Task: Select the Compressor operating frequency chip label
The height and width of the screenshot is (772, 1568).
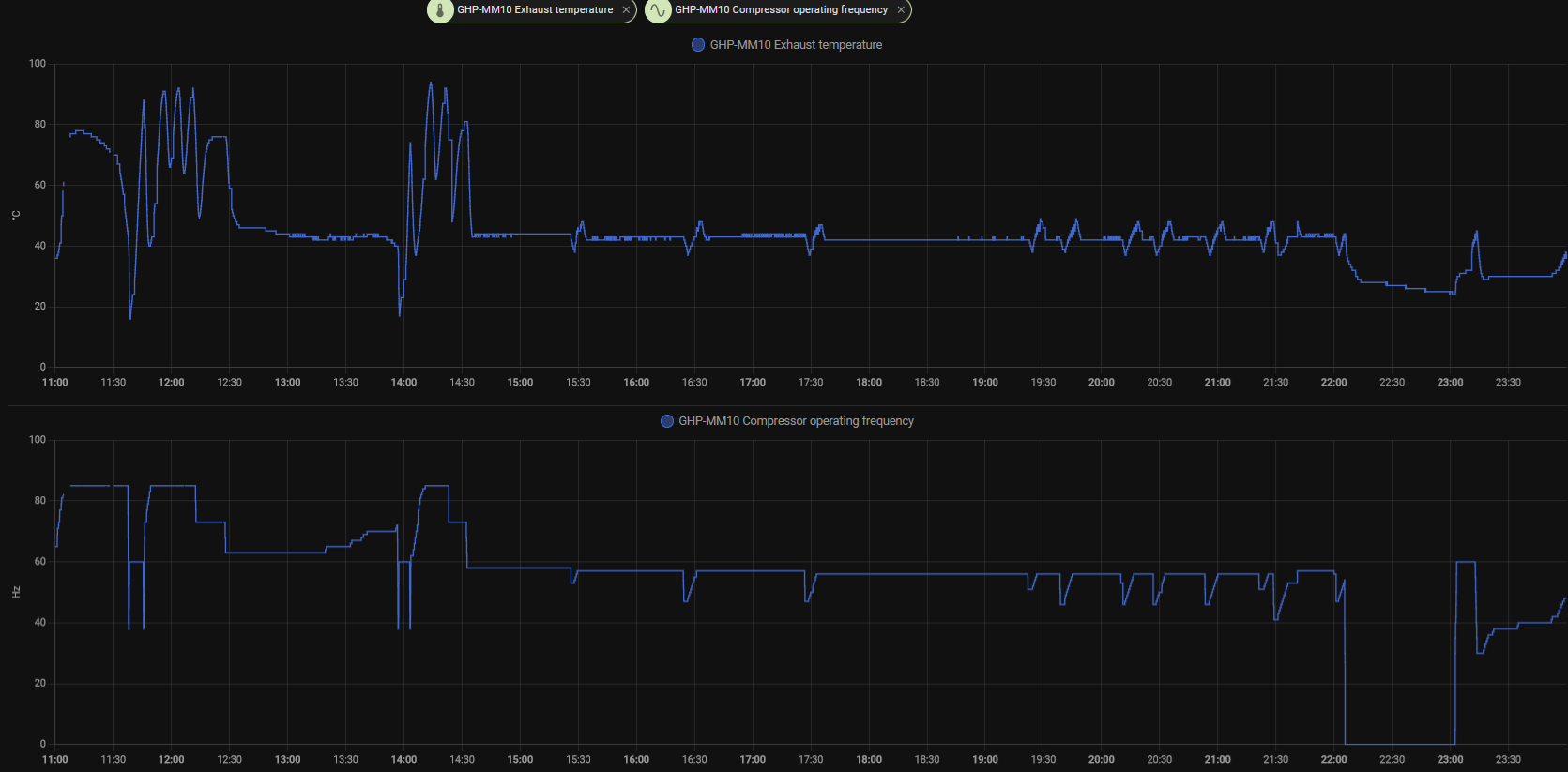Action: (x=781, y=10)
